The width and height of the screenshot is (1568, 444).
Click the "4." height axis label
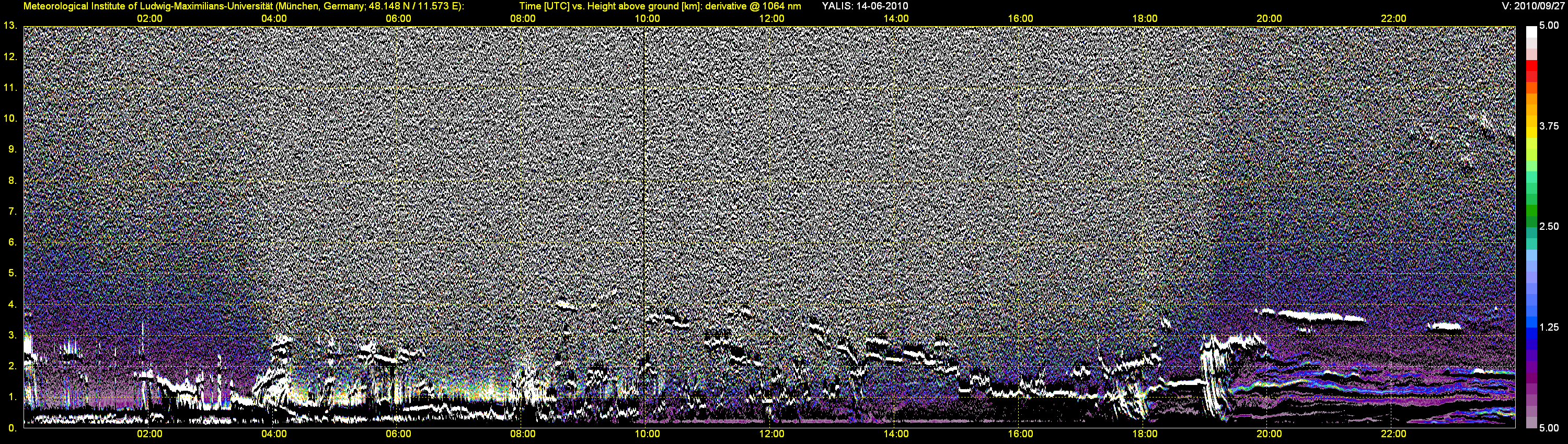coord(12,304)
